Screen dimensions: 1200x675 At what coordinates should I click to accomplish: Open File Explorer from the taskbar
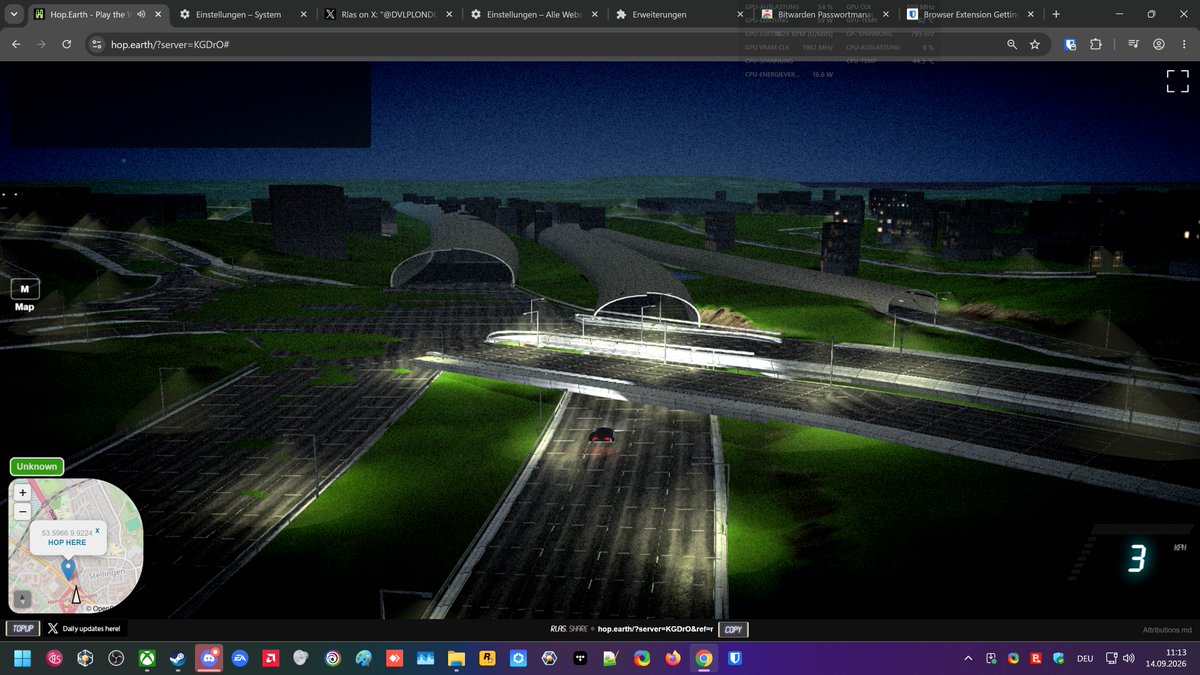(x=456, y=658)
